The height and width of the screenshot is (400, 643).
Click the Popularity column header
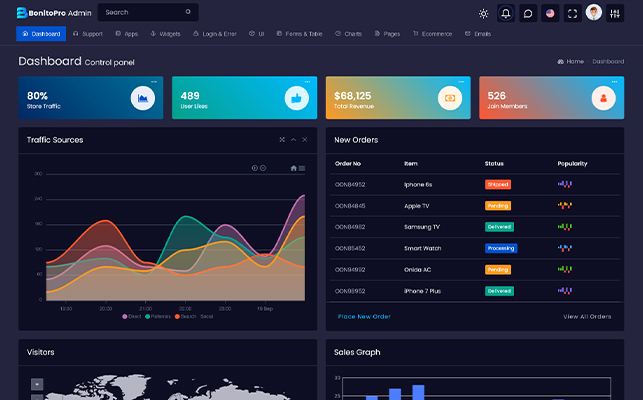pos(572,163)
